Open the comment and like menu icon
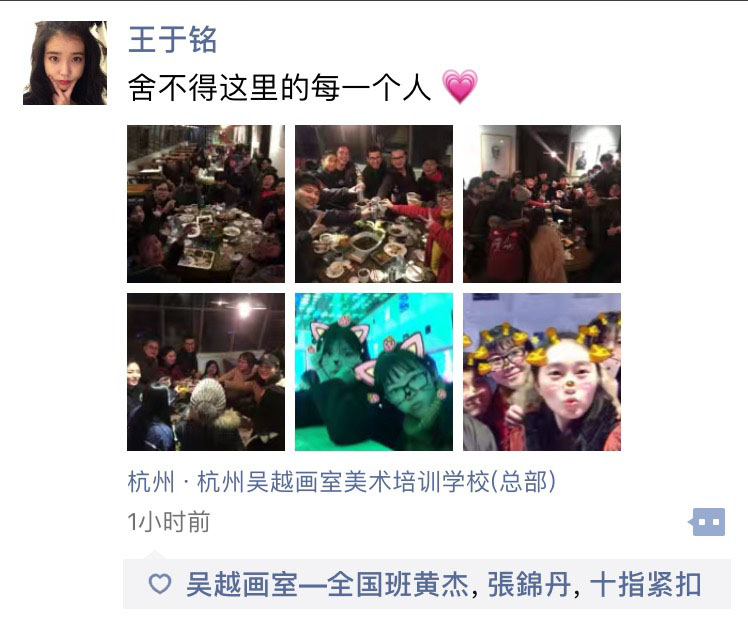 tap(707, 522)
